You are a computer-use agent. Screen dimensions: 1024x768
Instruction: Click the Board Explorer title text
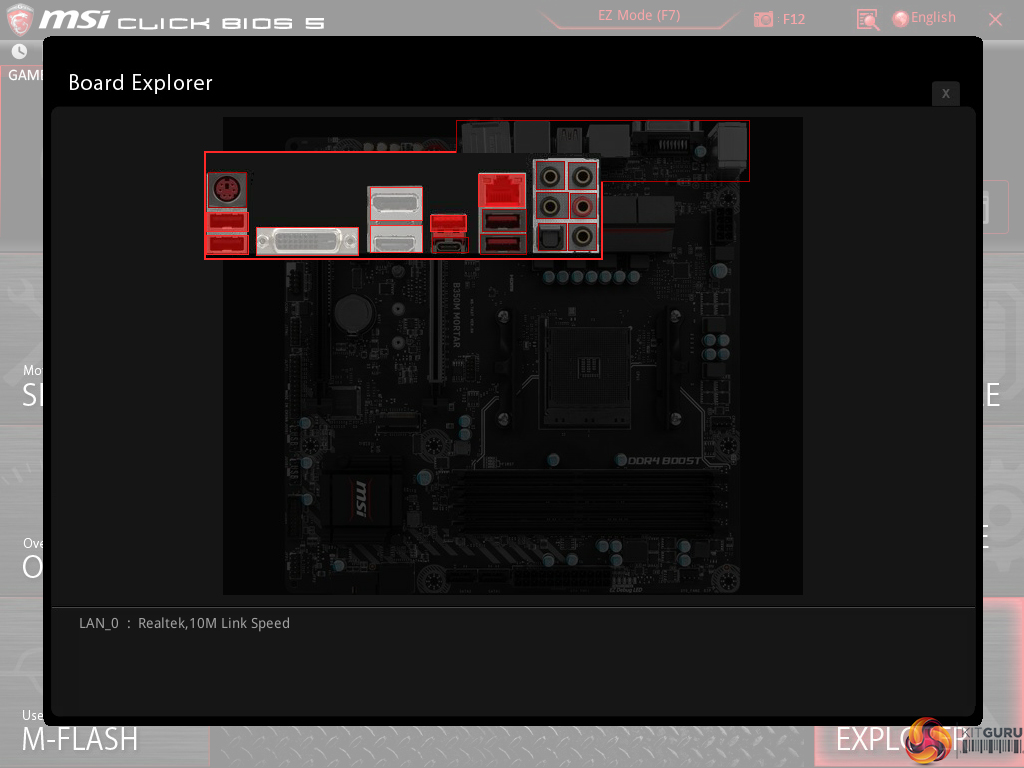pyautogui.click(x=140, y=83)
